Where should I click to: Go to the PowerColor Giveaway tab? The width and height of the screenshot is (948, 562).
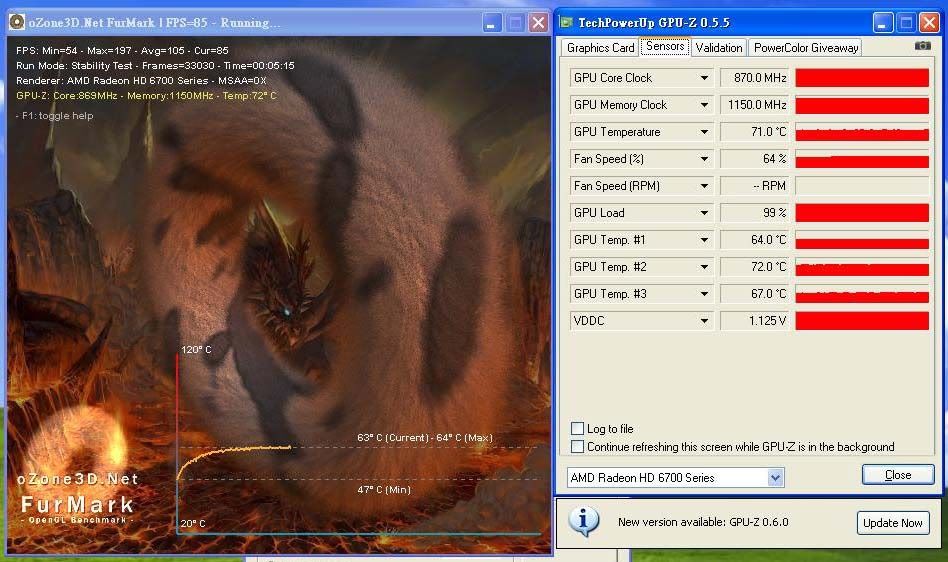tap(805, 48)
